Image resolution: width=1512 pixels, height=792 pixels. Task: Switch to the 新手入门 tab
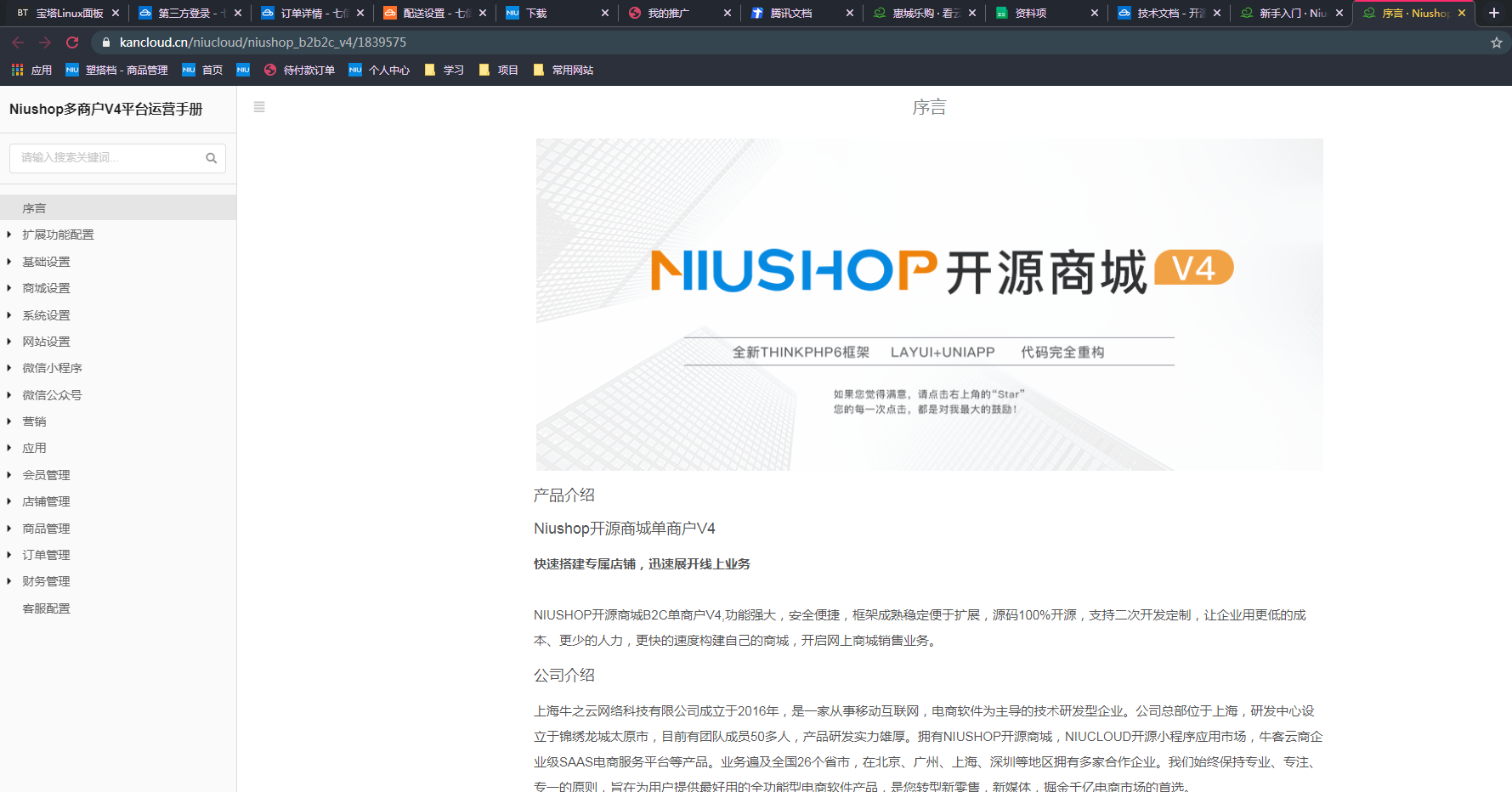coord(1291,13)
